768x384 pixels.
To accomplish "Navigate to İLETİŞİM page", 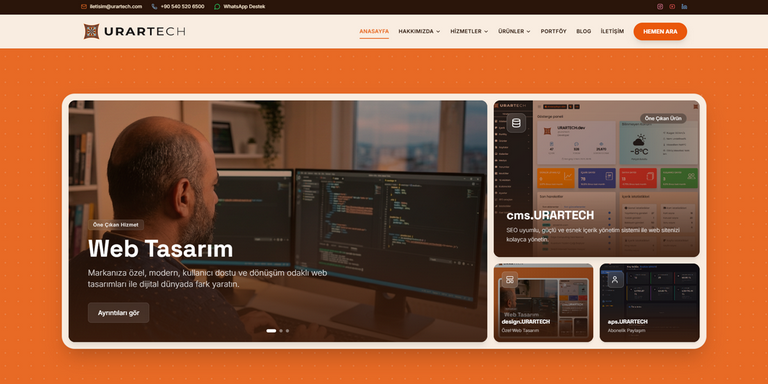I will click(x=612, y=31).
